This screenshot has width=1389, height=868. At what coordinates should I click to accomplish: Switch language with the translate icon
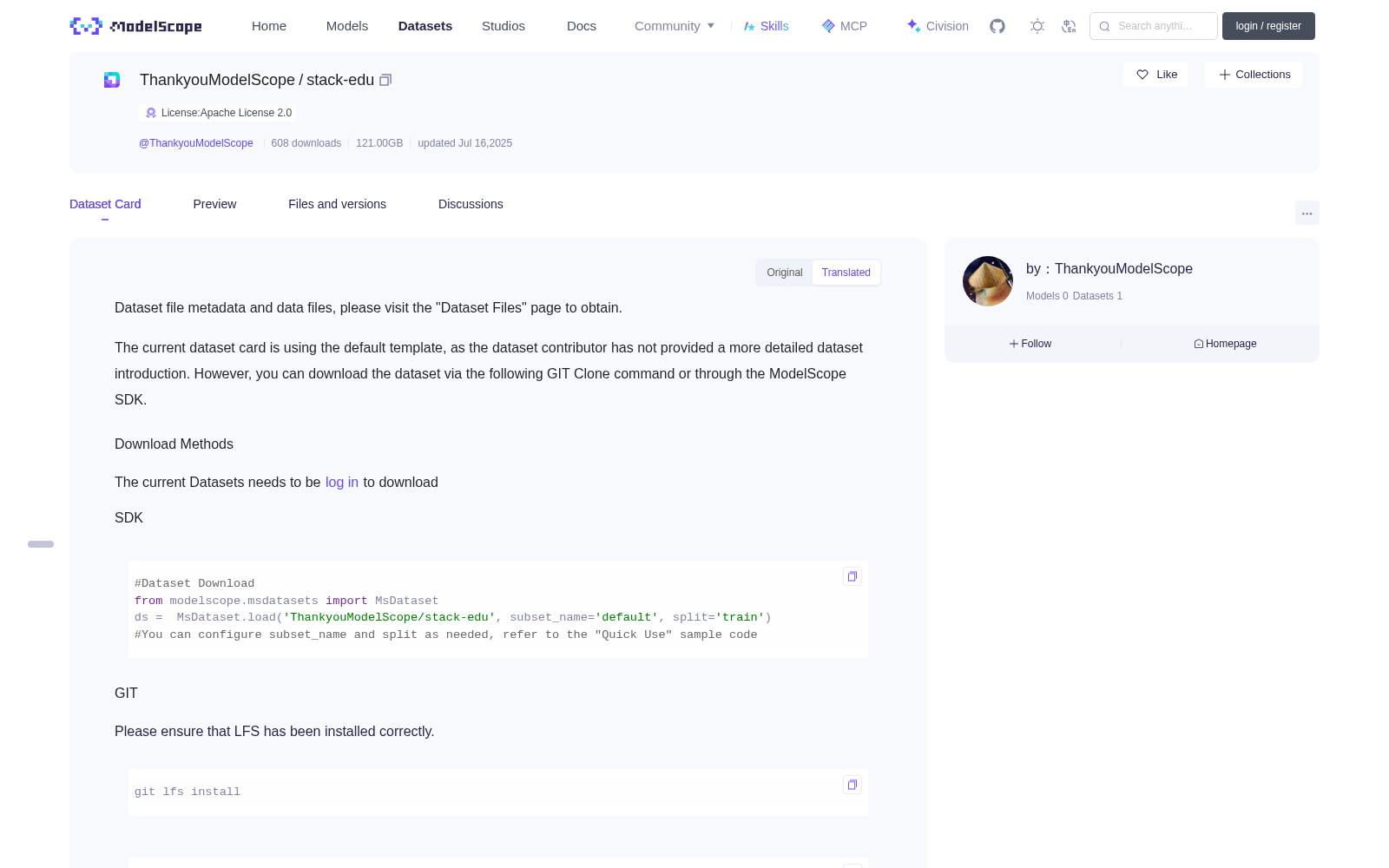(1069, 26)
